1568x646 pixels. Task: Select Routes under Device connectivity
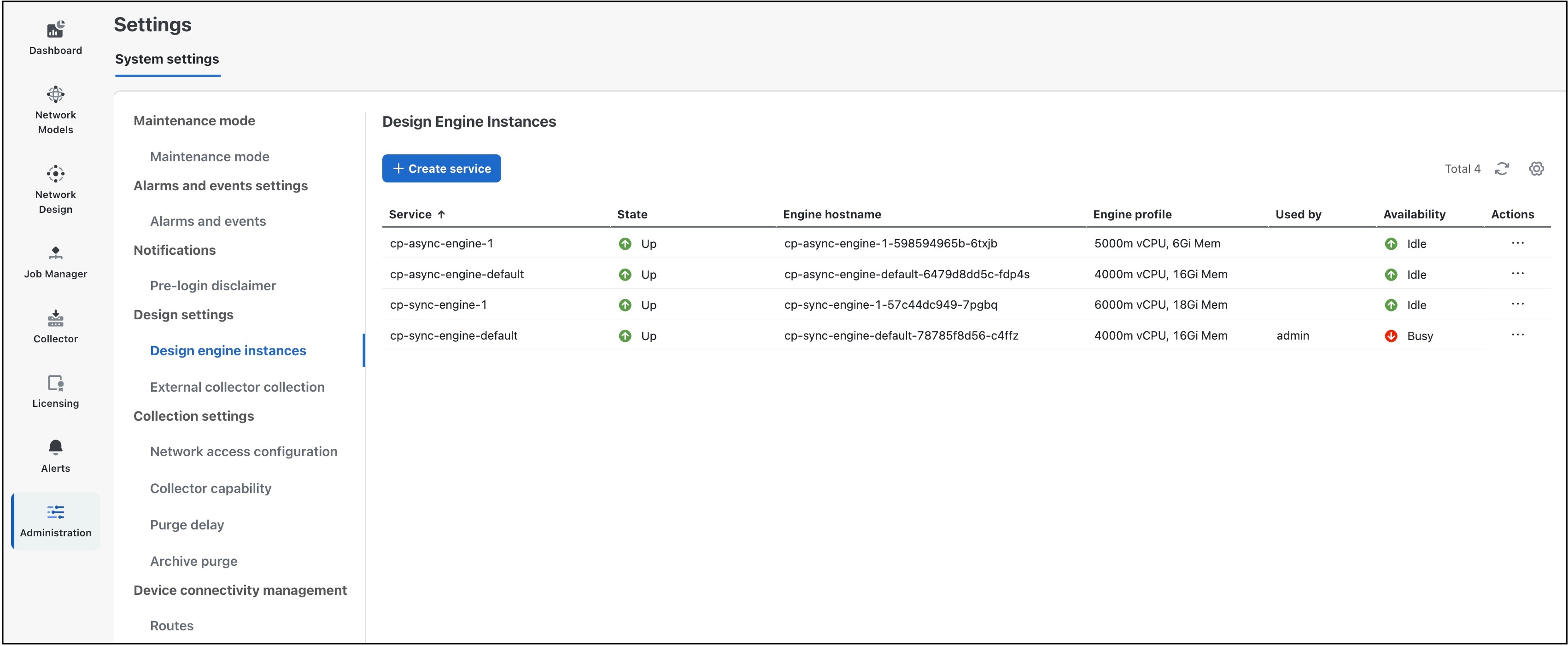click(x=172, y=625)
